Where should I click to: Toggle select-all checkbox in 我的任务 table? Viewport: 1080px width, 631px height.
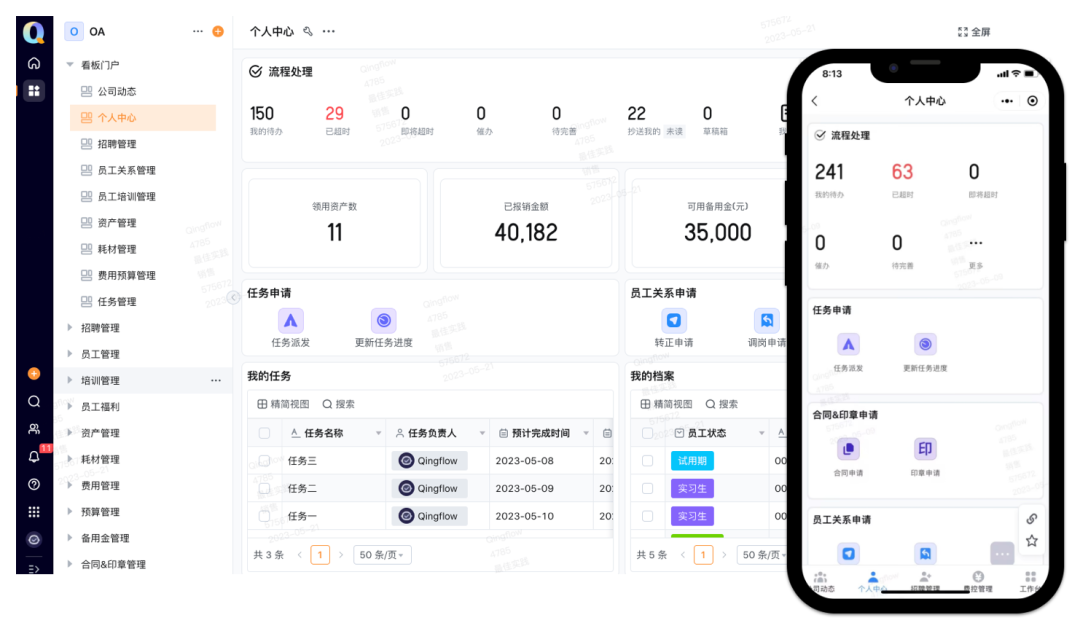pos(264,433)
